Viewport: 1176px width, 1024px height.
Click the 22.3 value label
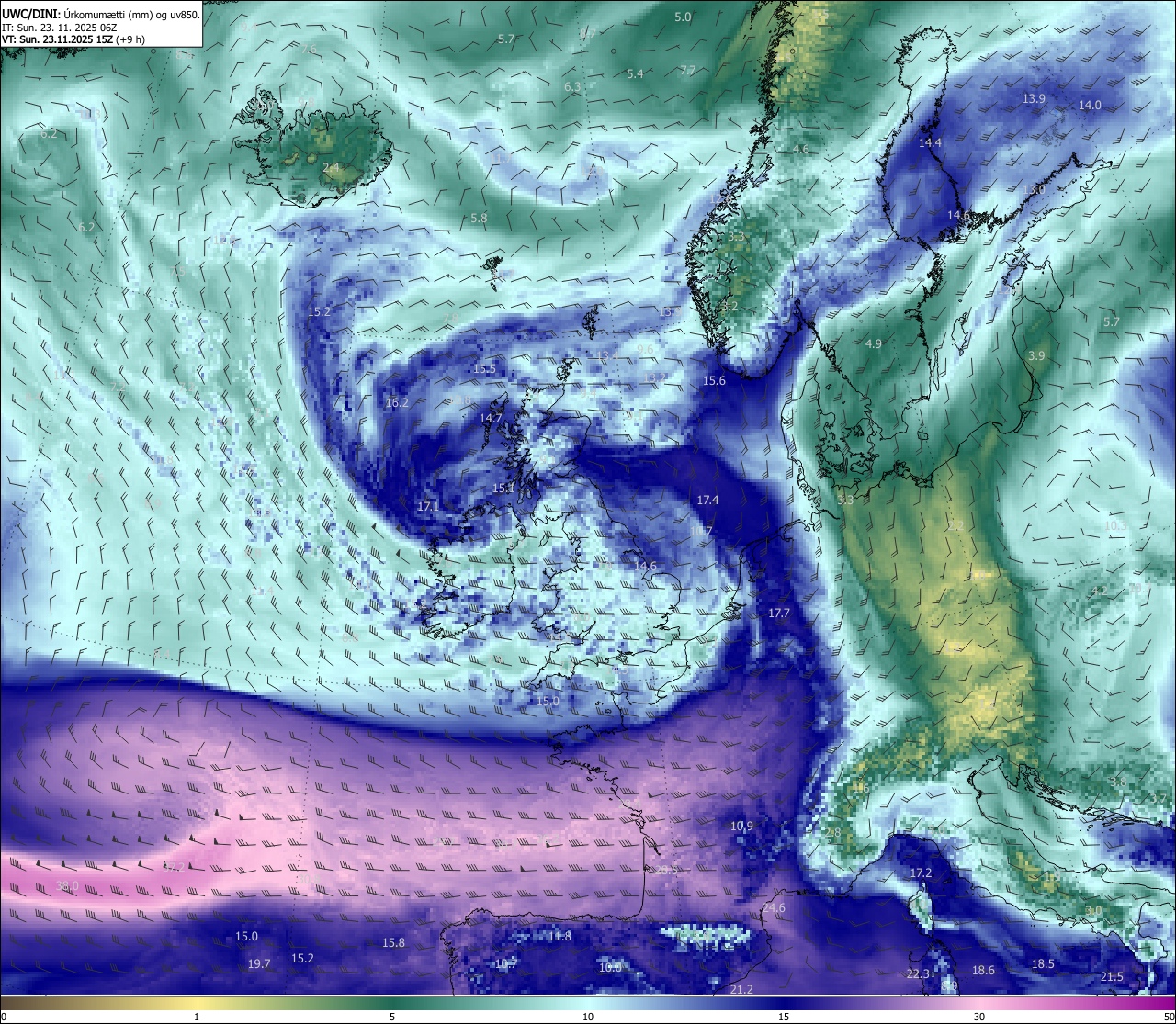918,973
